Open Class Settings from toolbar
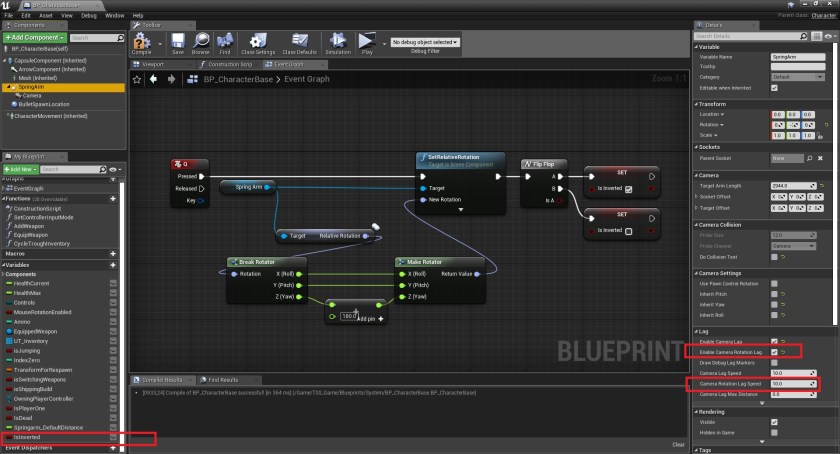This screenshot has height=454, width=840. (x=258, y=43)
